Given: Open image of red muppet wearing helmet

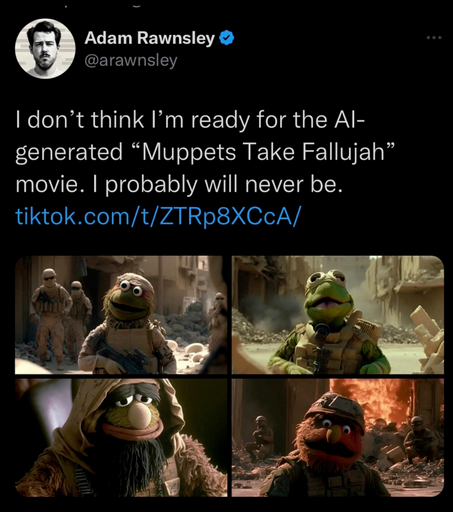Looking at the screenshot, I should [338, 437].
